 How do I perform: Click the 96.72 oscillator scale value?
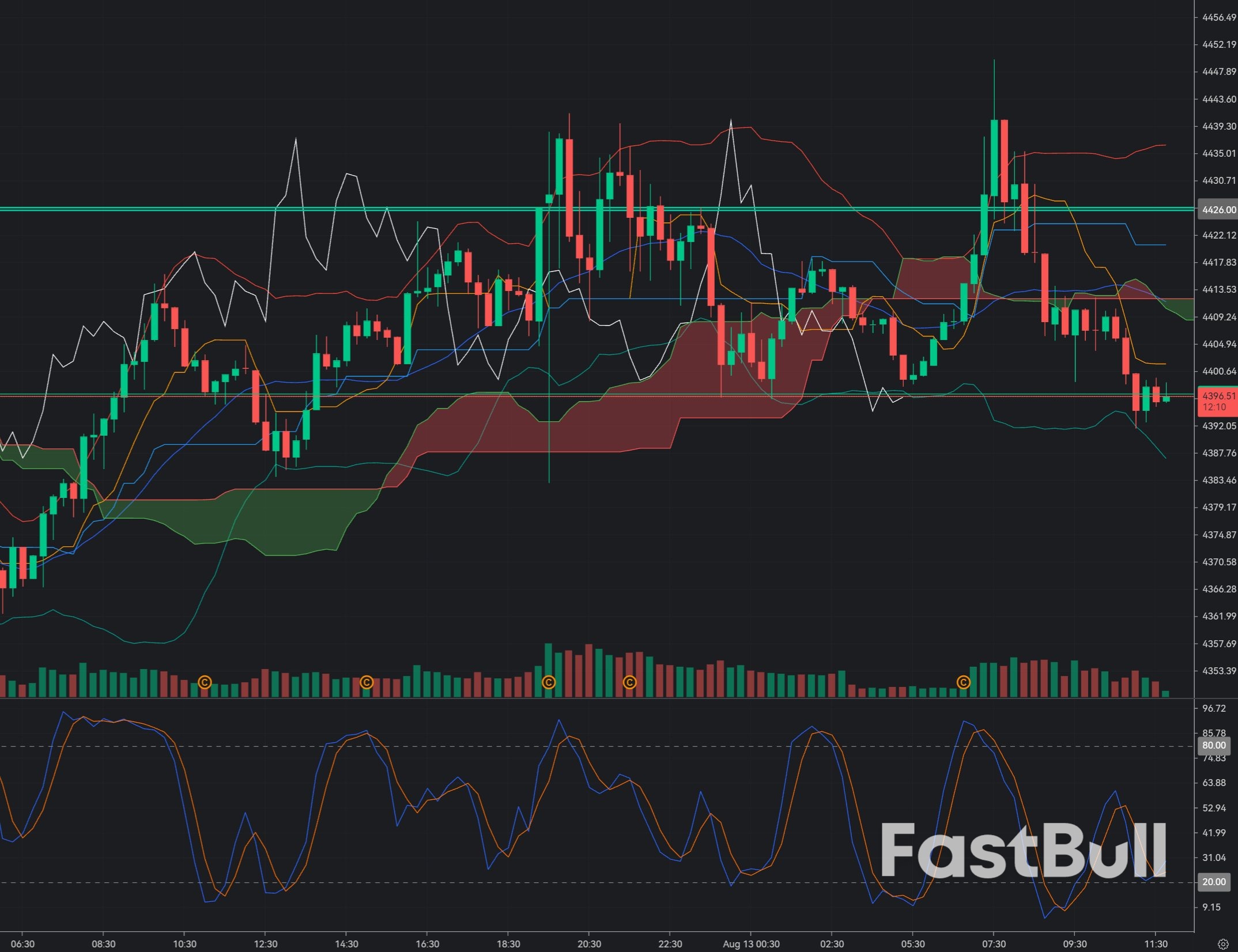[1214, 708]
